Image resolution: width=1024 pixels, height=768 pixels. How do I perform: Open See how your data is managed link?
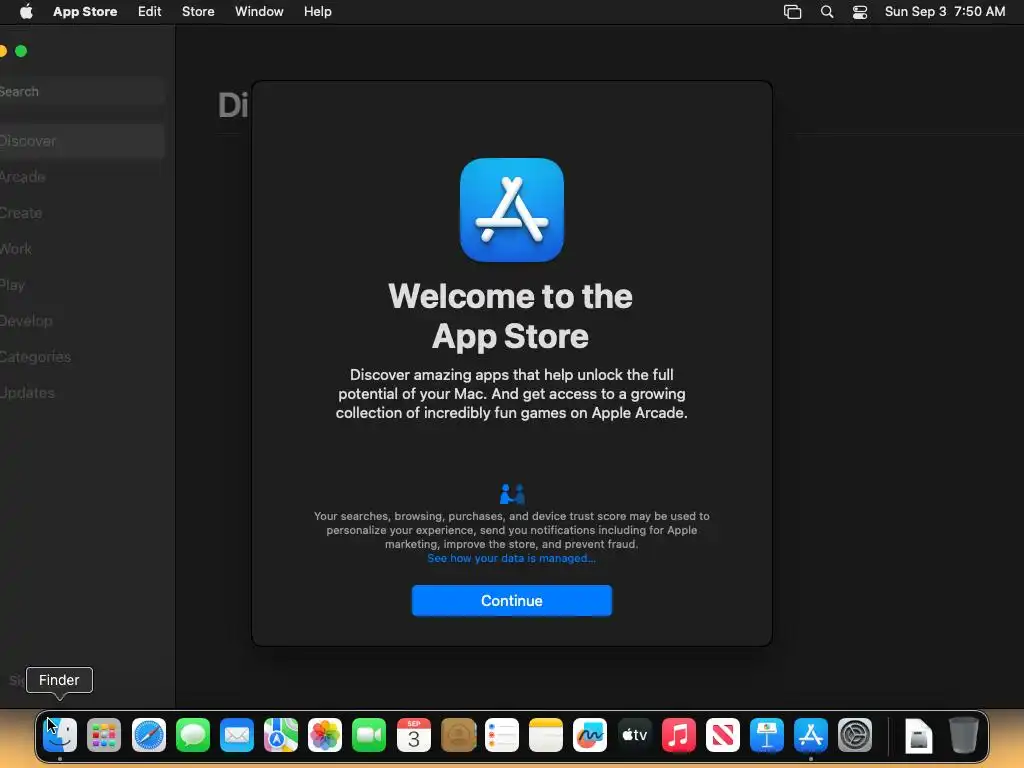(511, 558)
